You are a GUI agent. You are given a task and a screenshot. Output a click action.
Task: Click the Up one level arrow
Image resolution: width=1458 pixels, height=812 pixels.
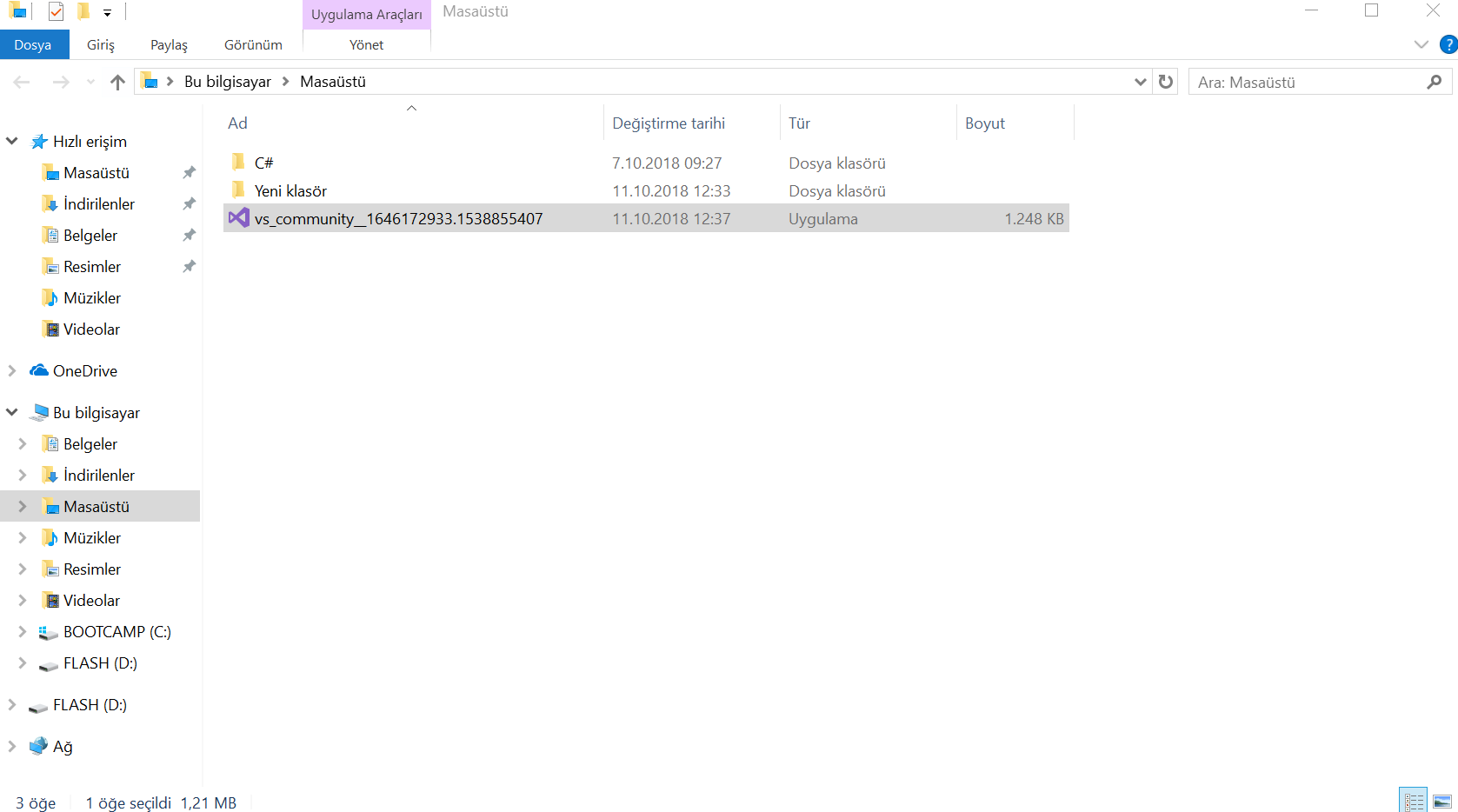coord(117,82)
